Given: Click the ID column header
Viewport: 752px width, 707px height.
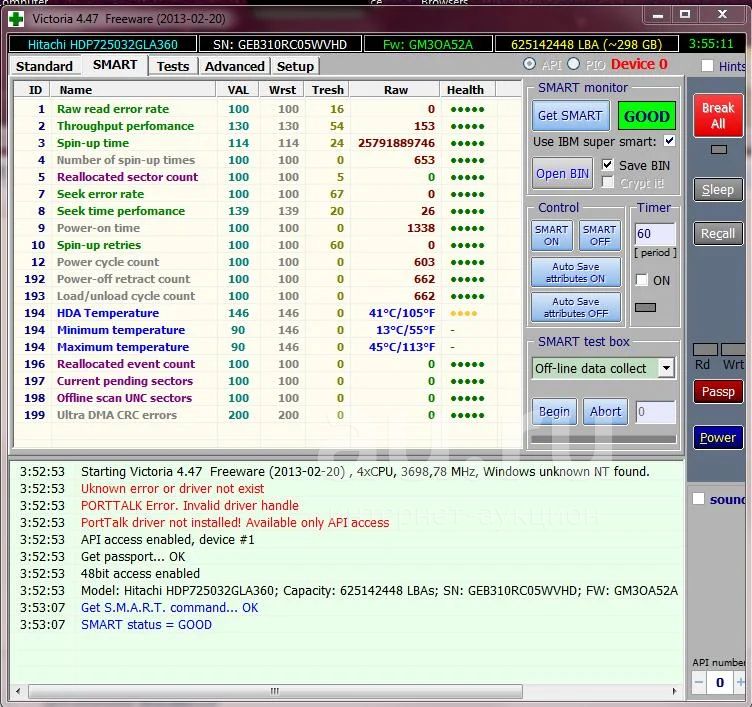Looking at the screenshot, I should tap(33, 90).
